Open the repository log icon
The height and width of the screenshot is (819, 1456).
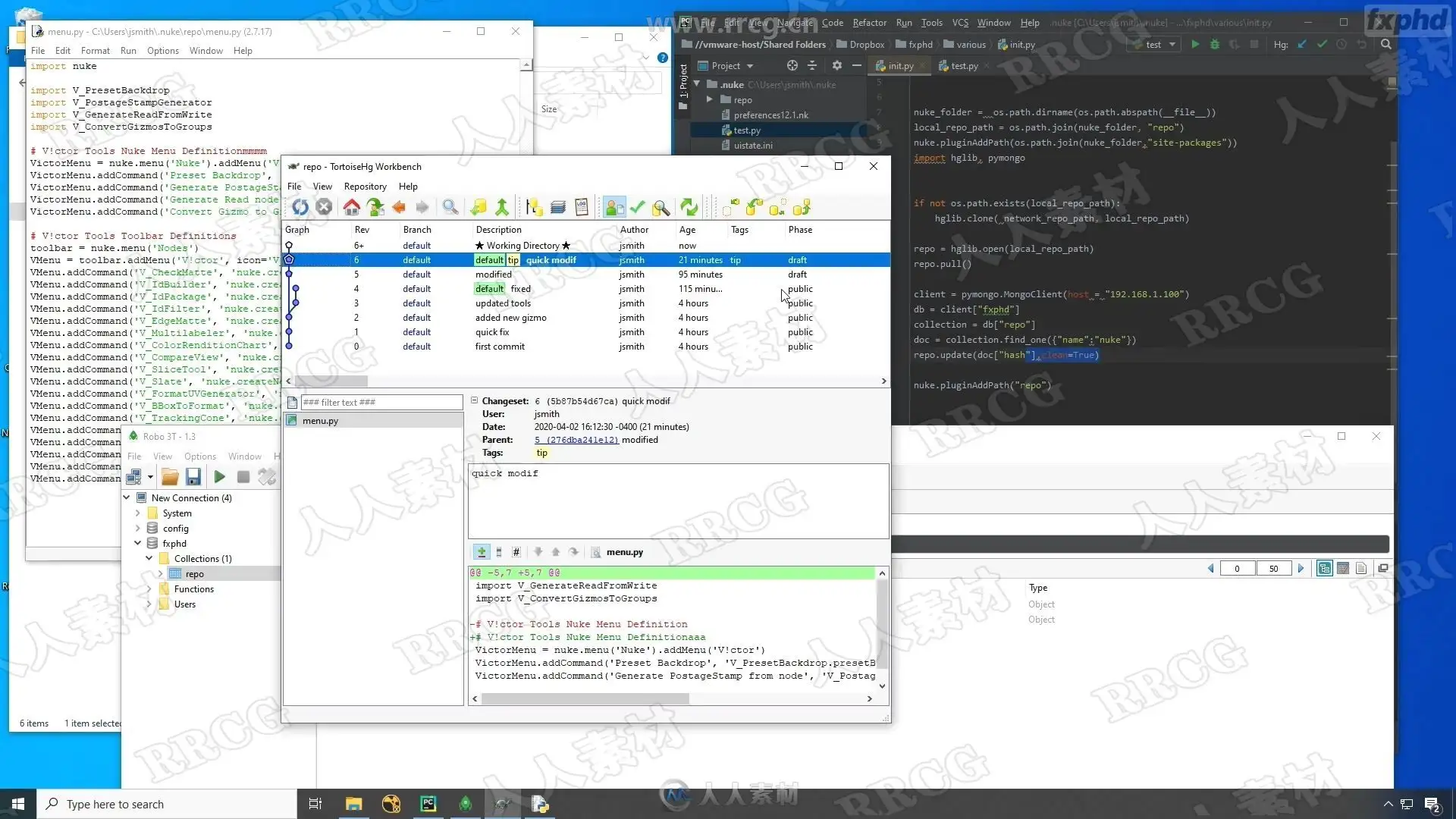pyautogui.click(x=582, y=207)
